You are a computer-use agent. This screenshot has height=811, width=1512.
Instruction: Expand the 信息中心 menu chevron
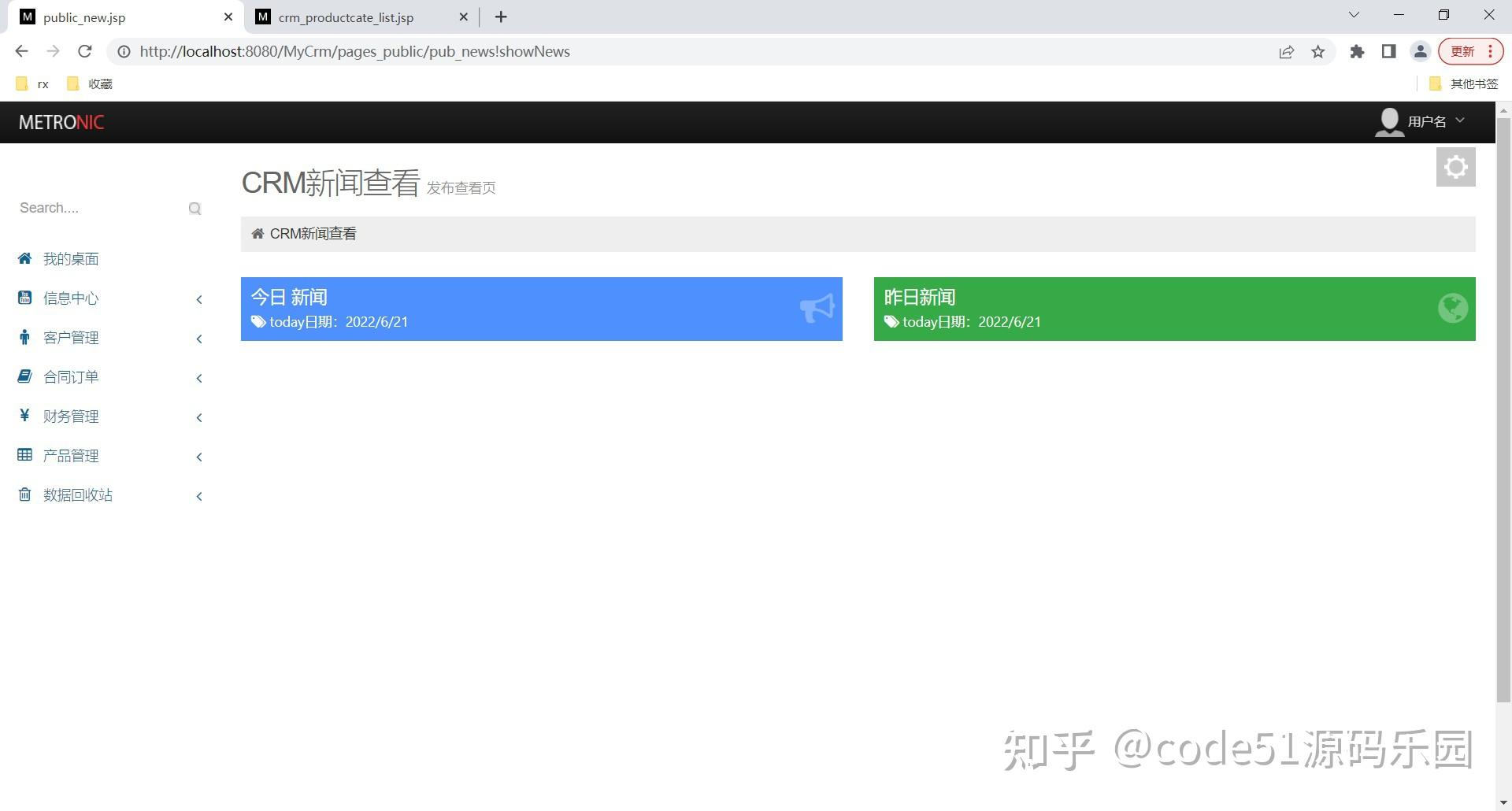coord(198,299)
